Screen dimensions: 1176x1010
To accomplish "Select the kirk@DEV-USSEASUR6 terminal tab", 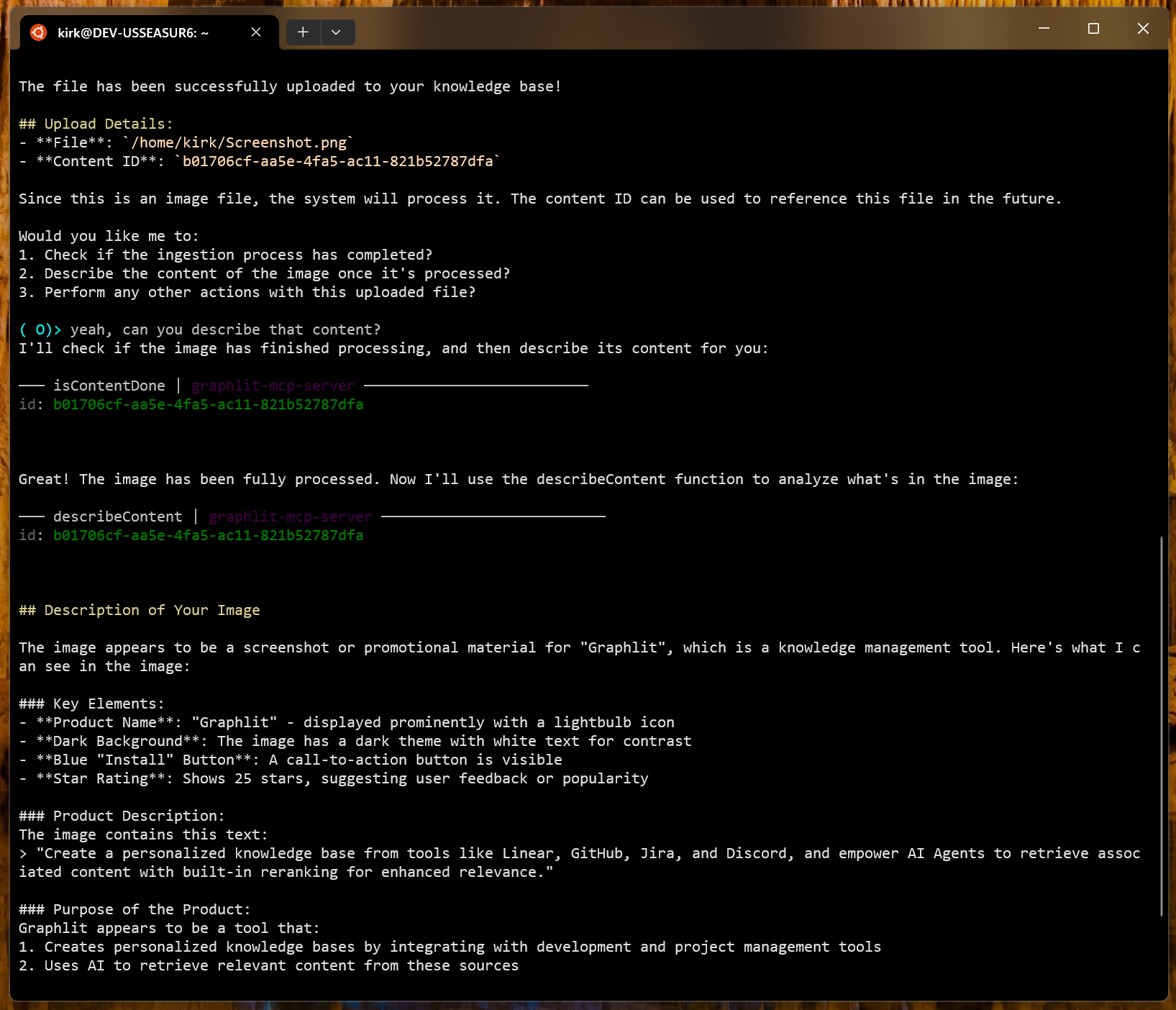I will 149,32.
